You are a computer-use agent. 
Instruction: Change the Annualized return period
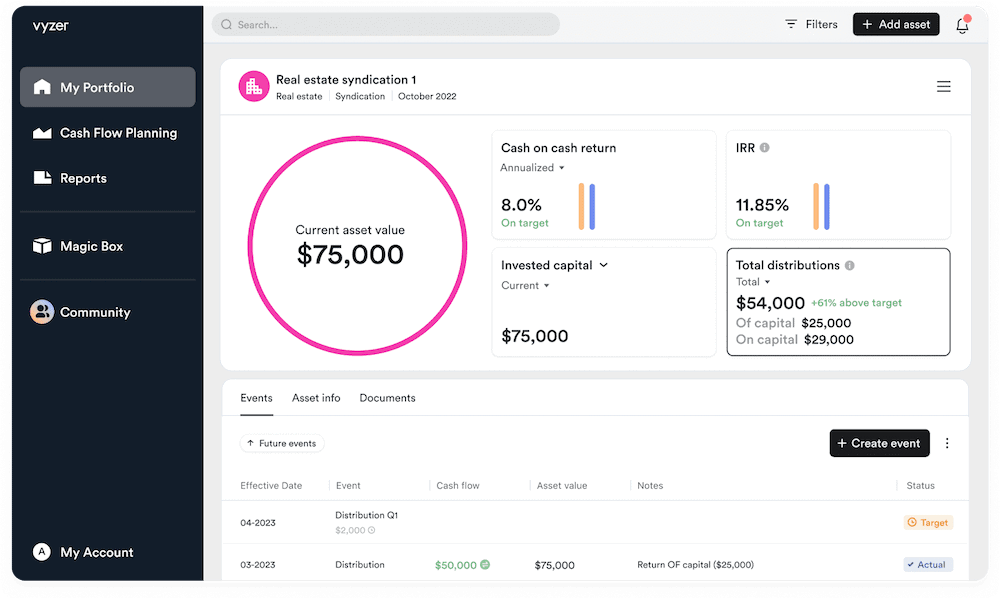click(530, 168)
